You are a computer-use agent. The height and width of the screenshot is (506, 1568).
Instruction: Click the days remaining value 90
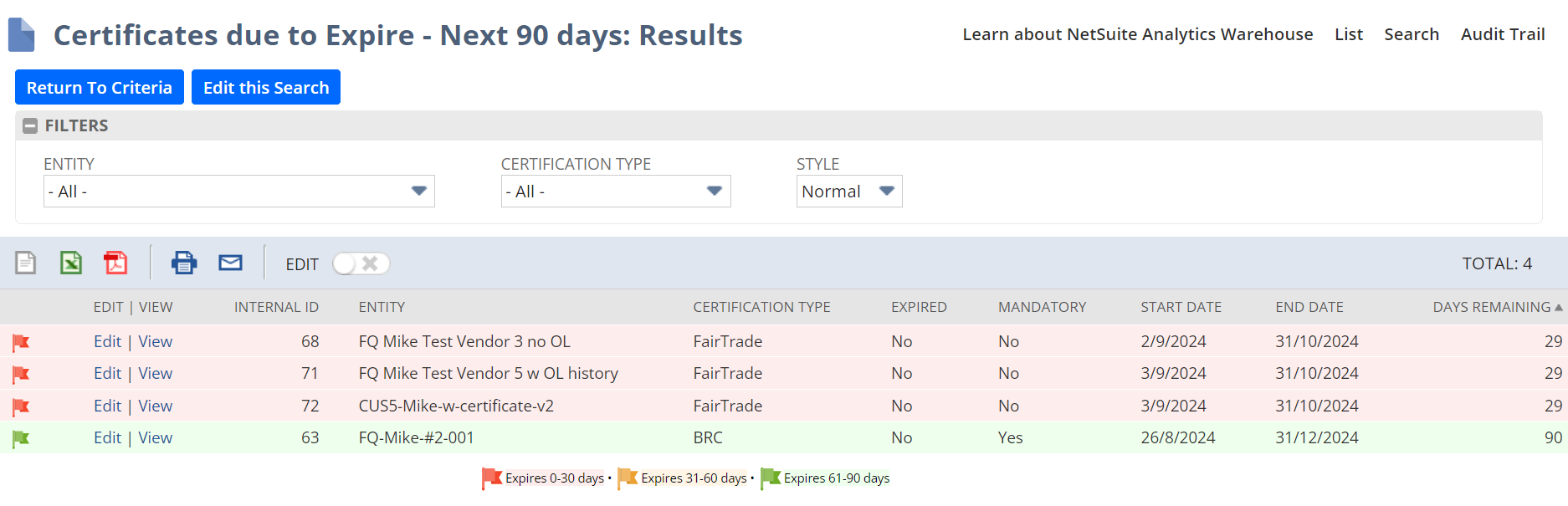[1553, 437]
